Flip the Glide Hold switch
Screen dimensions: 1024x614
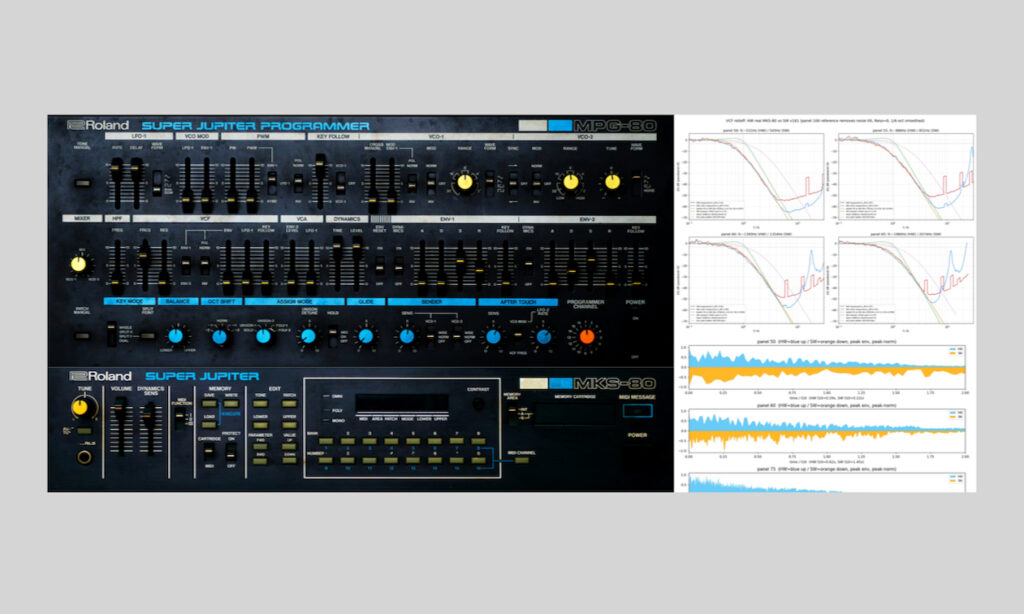point(332,336)
